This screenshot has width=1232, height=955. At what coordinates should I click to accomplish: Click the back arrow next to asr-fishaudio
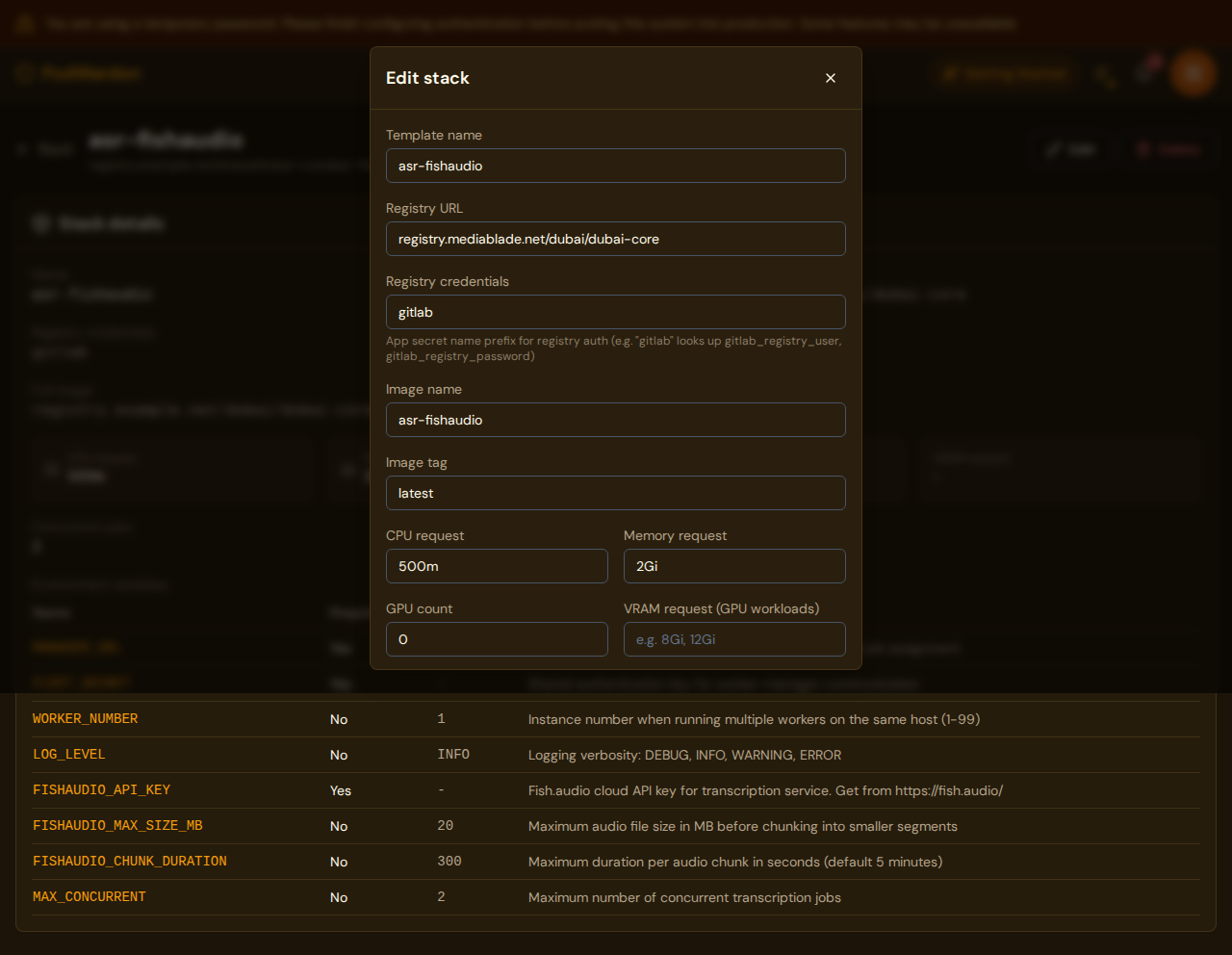tap(22, 149)
